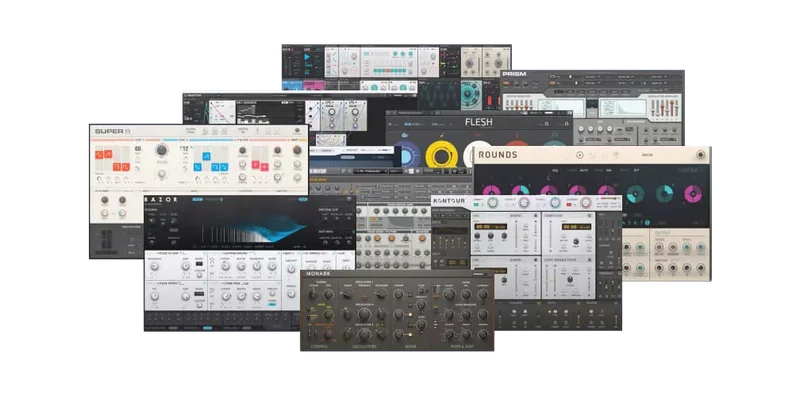The height and width of the screenshot is (403, 800).
Task: Click the yellow ring dial in Flesh
Action: pos(442,156)
